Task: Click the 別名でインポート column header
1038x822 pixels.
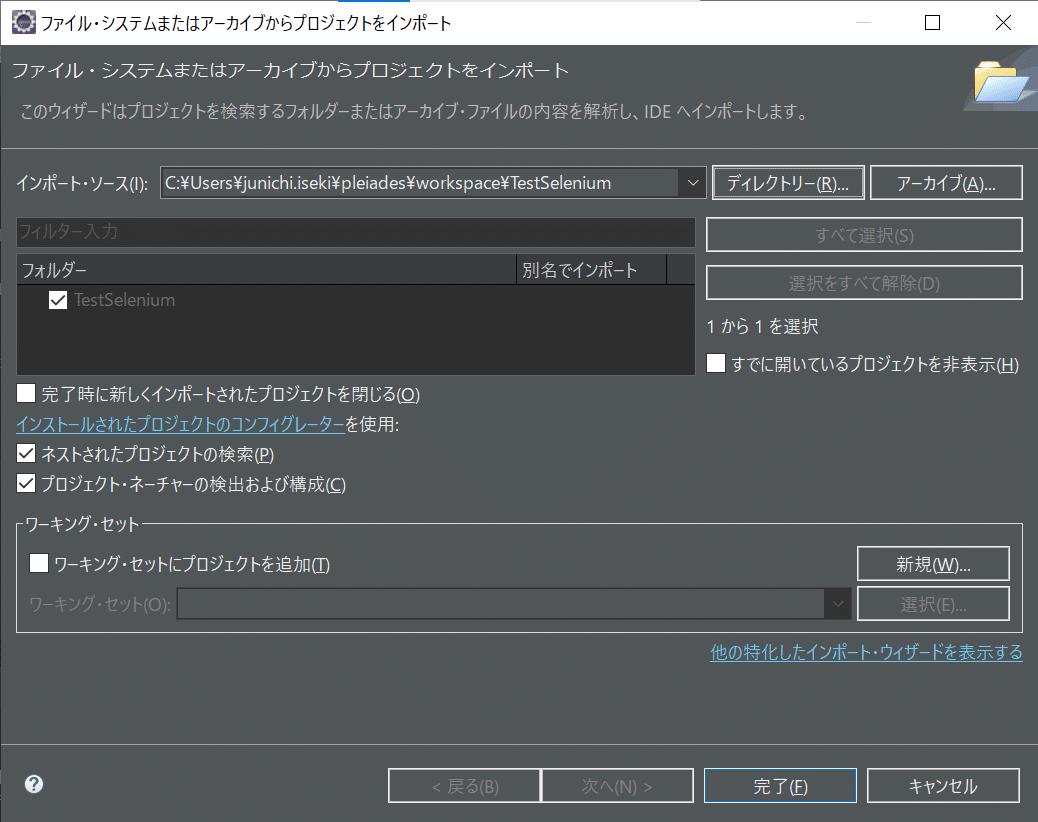Action: click(591, 270)
